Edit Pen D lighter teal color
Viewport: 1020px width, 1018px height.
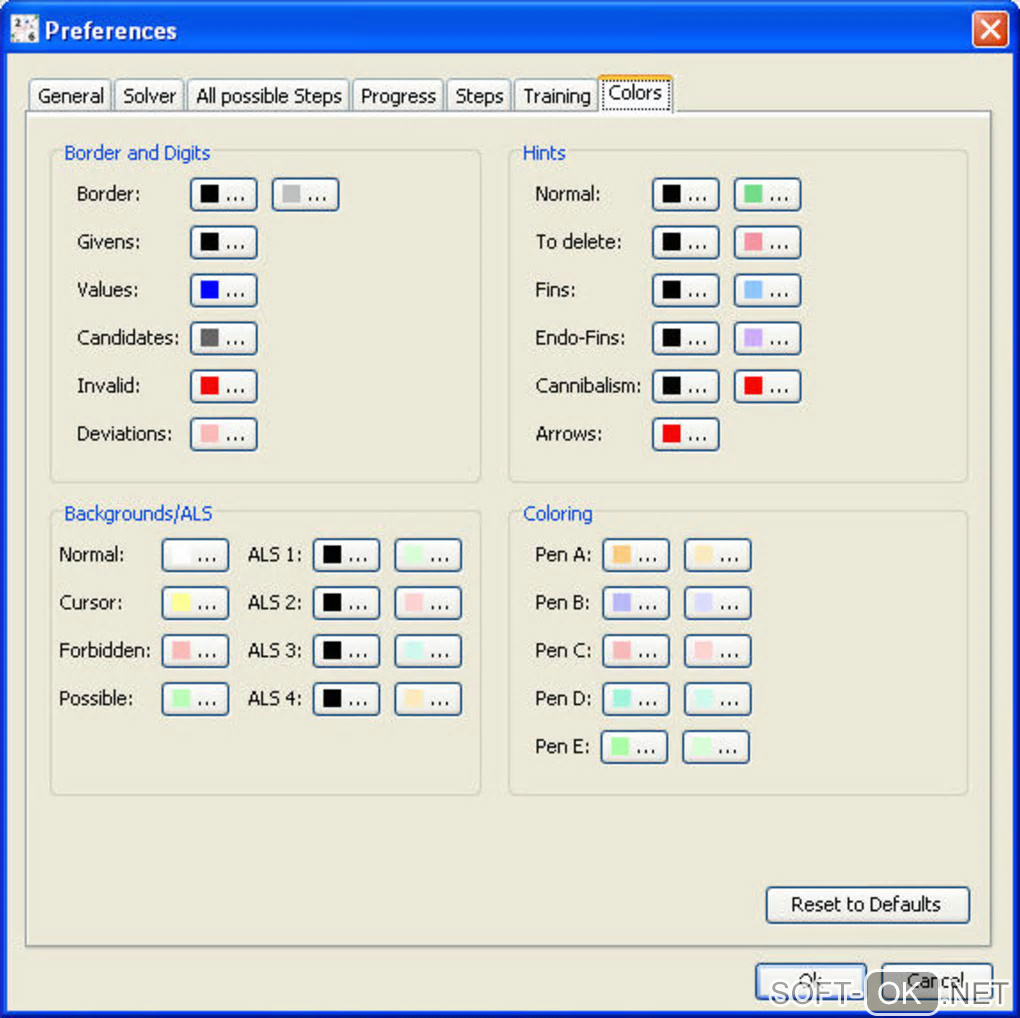click(x=718, y=699)
